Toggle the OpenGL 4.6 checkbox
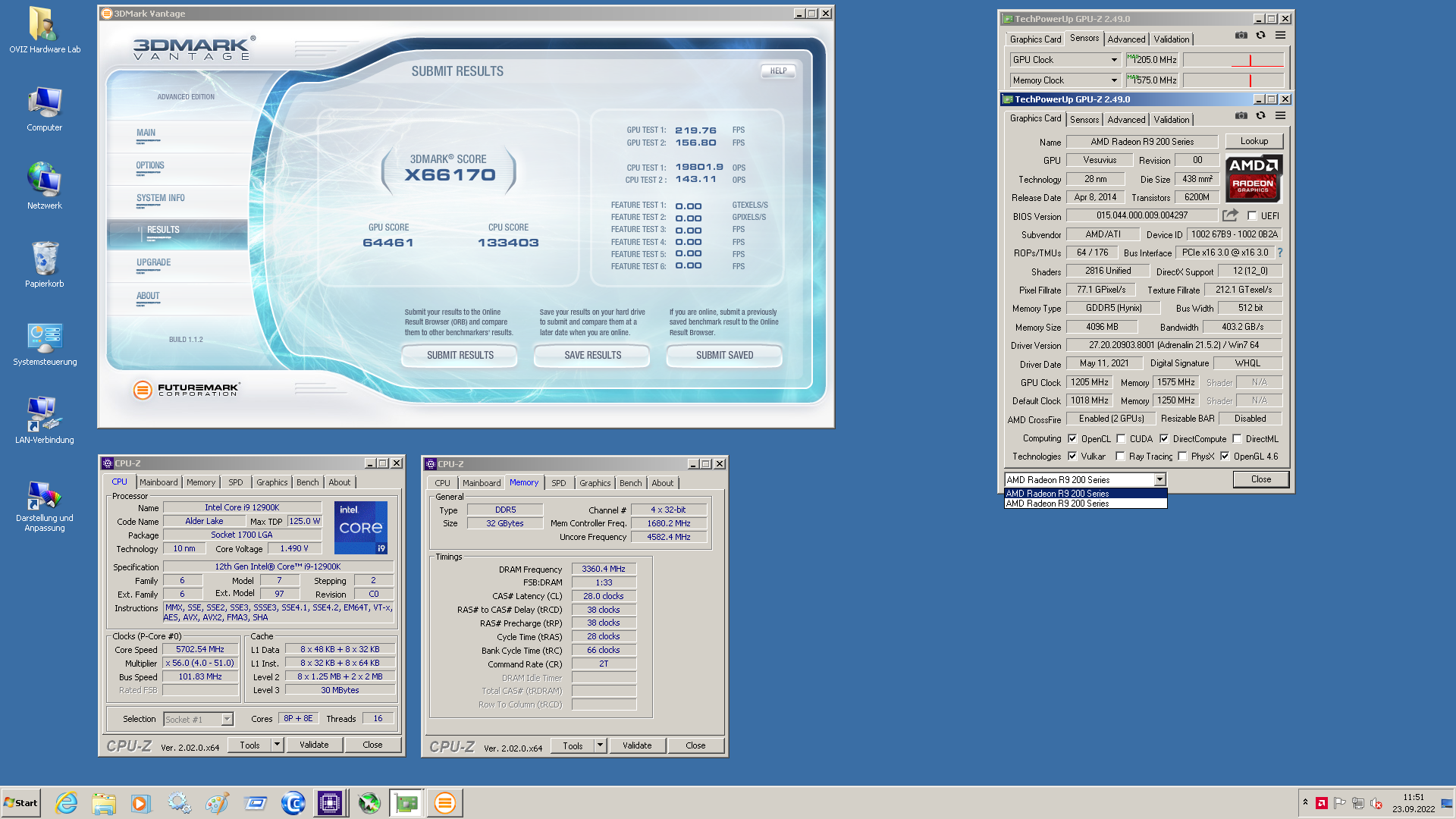Image resolution: width=1456 pixels, height=819 pixels. (1225, 456)
